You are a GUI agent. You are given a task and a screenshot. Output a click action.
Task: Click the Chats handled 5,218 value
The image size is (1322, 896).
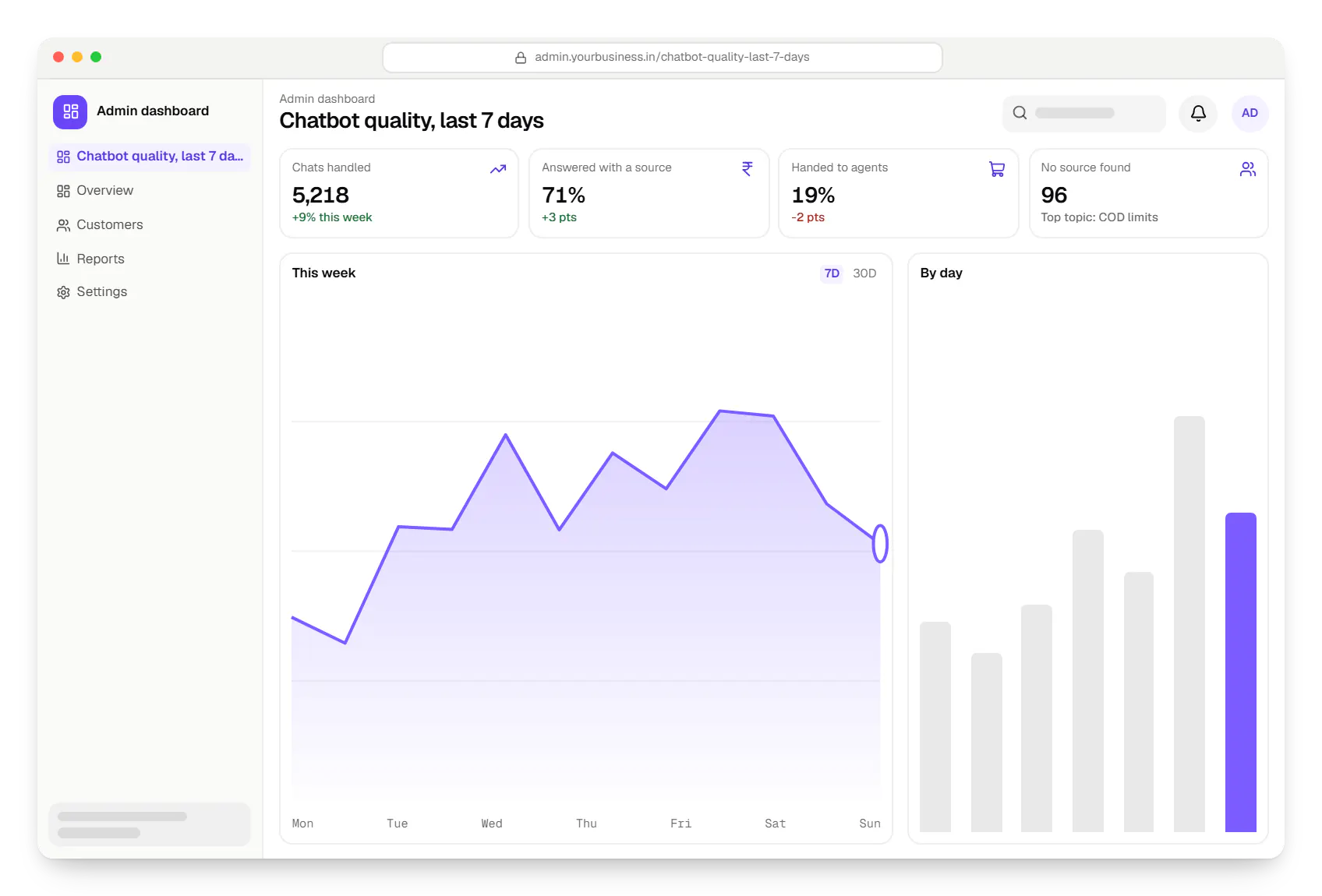(320, 195)
